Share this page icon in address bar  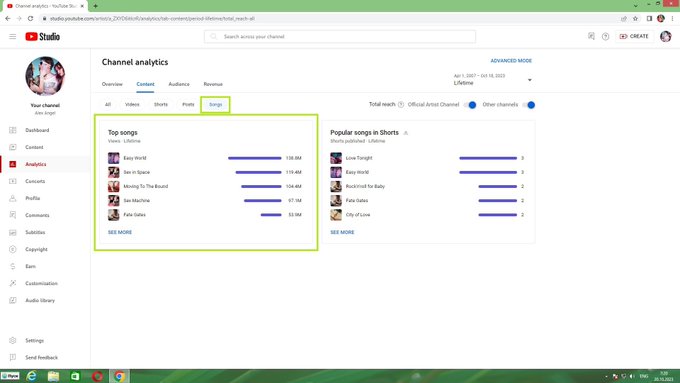pos(624,18)
